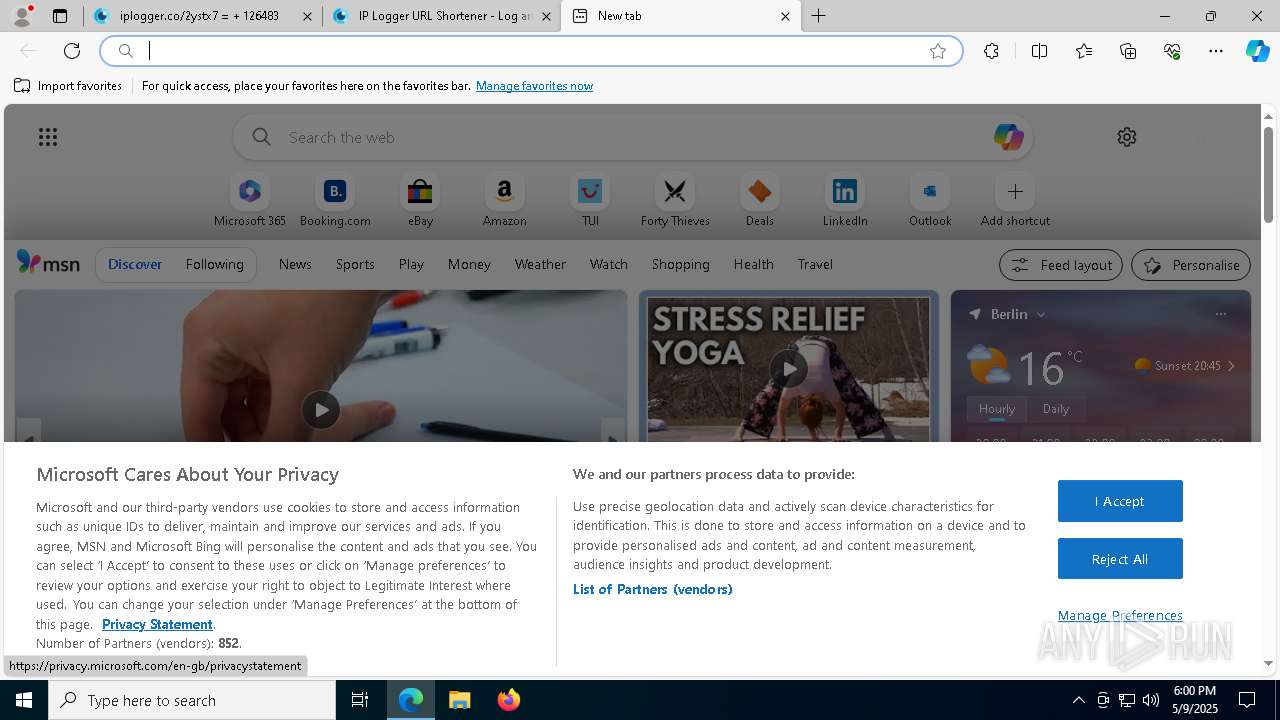Open the Money category

tap(469, 264)
